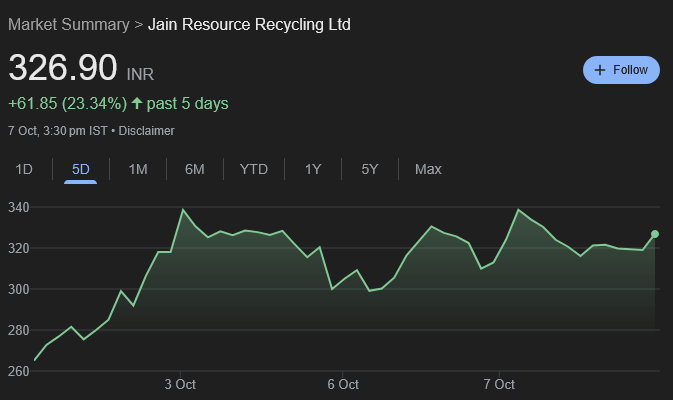Click the 326.90 price value
Image resolution: width=673 pixels, height=400 pixels.
coord(63,68)
